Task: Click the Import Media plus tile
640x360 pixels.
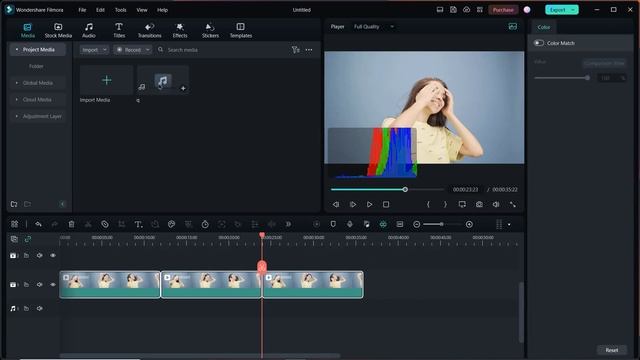Action: [107, 80]
